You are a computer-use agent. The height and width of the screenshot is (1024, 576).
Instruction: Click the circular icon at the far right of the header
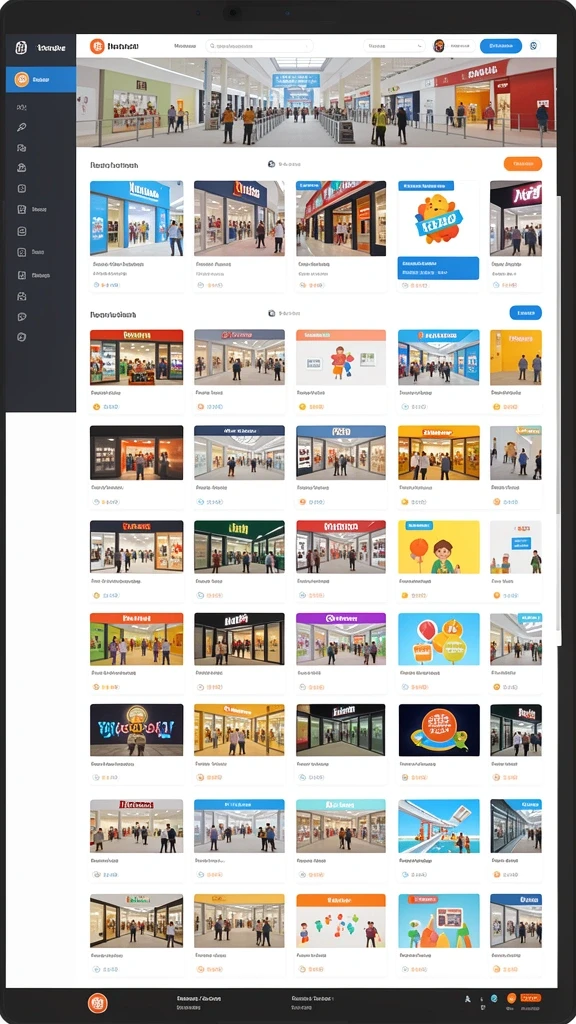[x=534, y=46]
